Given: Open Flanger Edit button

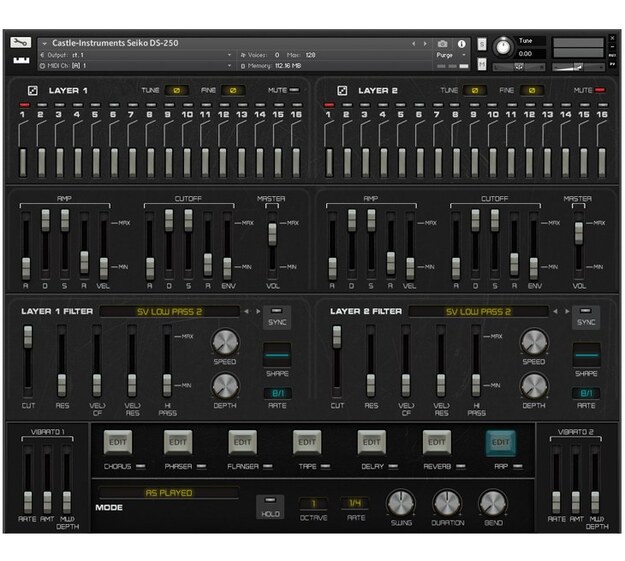Looking at the screenshot, I should coord(242,442).
